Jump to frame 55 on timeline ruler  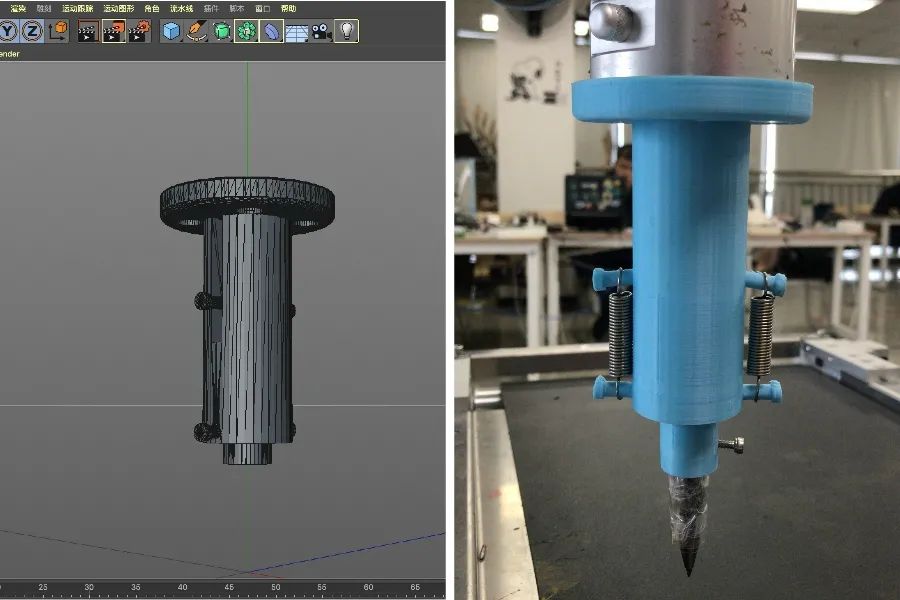321,587
